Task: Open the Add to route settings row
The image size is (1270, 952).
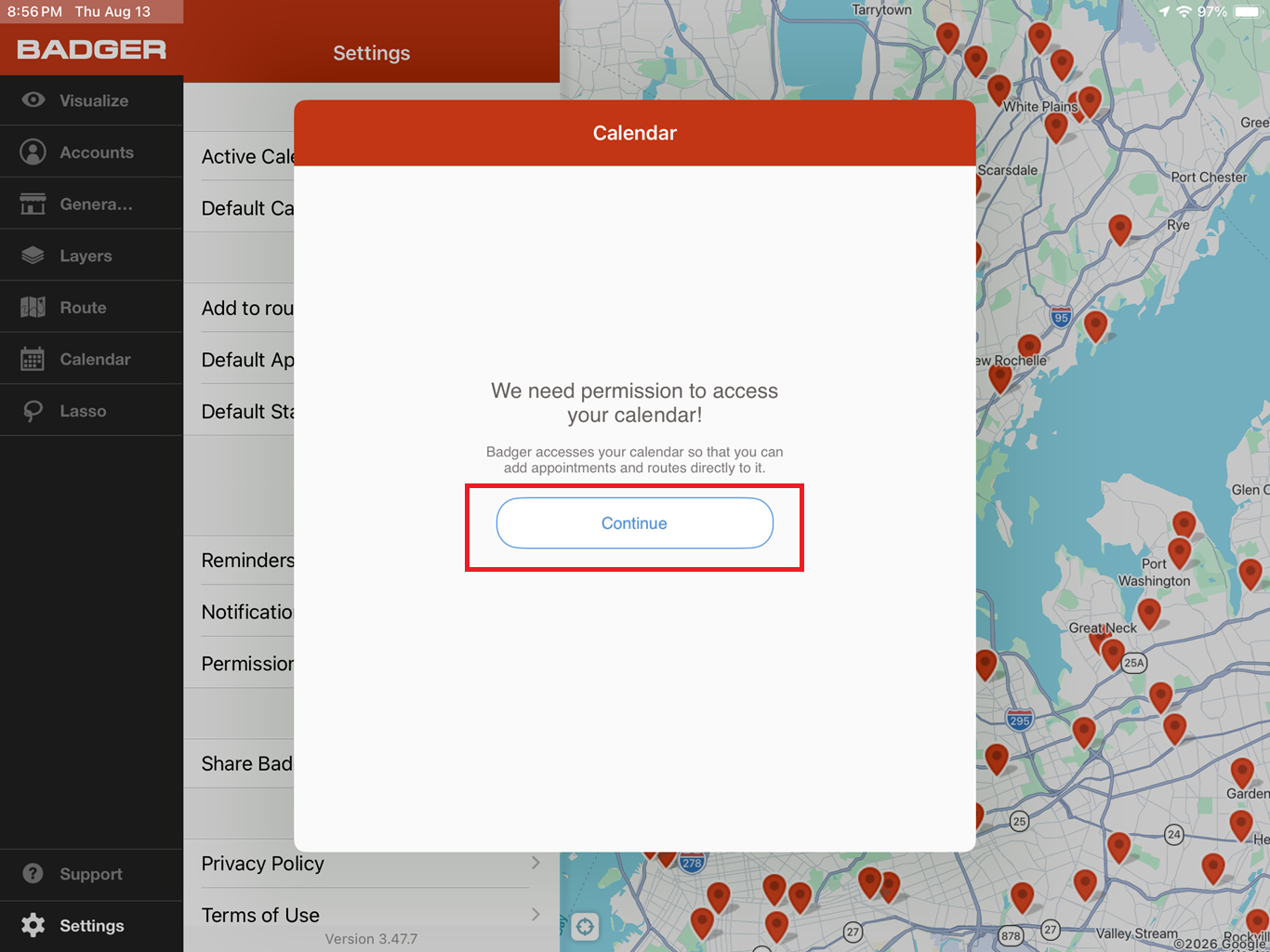Action: (239, 308)
